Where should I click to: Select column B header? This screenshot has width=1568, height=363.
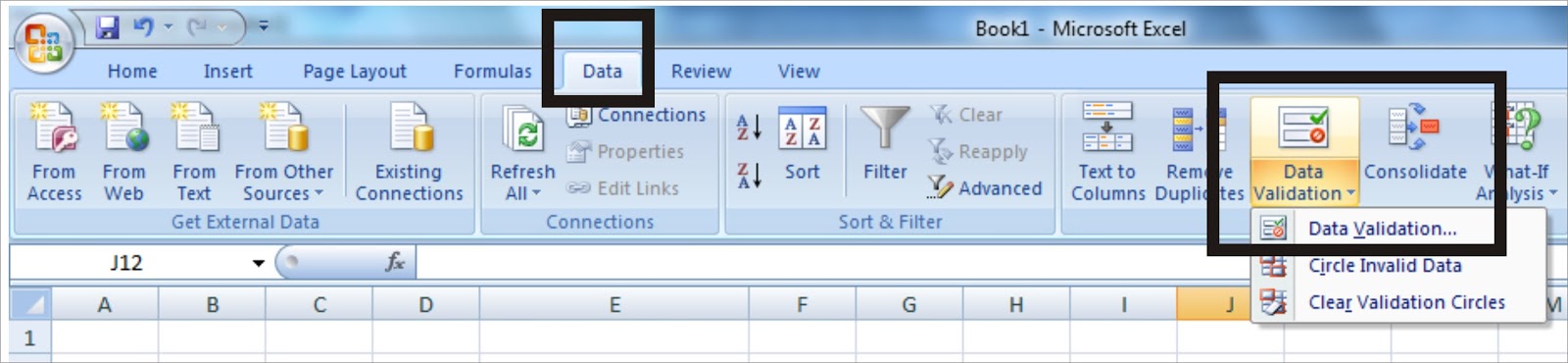pyautogui.click(x=212, y=305)
